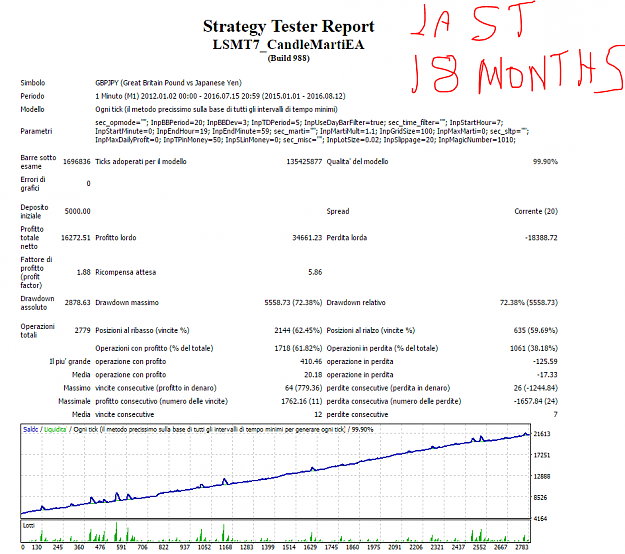Click profit factor value 1.88
This screenshot has height=554, width=625.
click(83, 272)
